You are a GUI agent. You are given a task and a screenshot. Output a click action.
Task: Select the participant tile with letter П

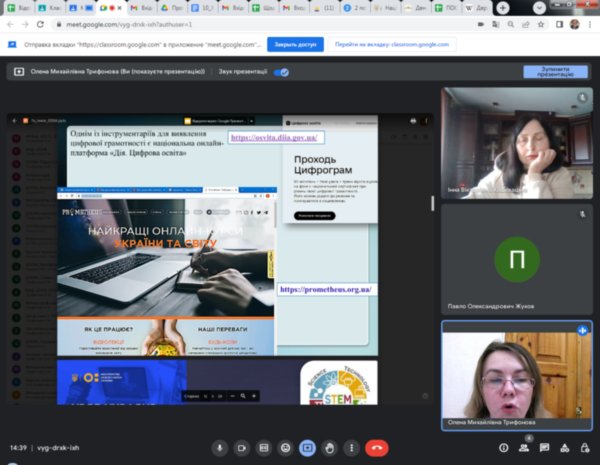pos(517,259)
